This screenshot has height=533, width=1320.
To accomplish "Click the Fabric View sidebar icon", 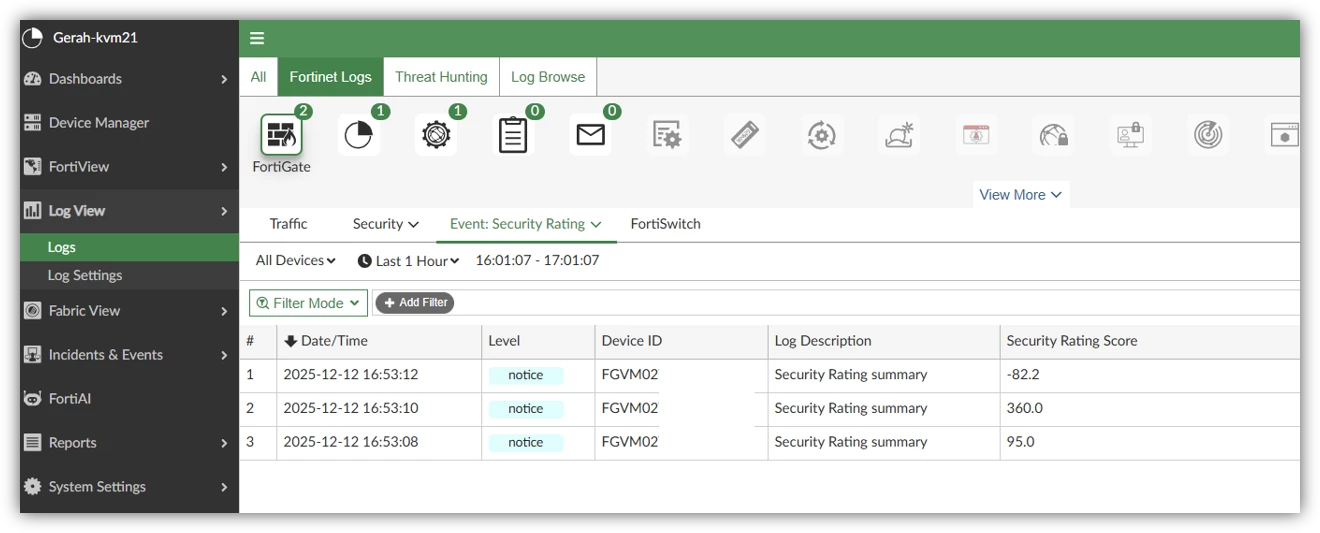I will point(32,311).
